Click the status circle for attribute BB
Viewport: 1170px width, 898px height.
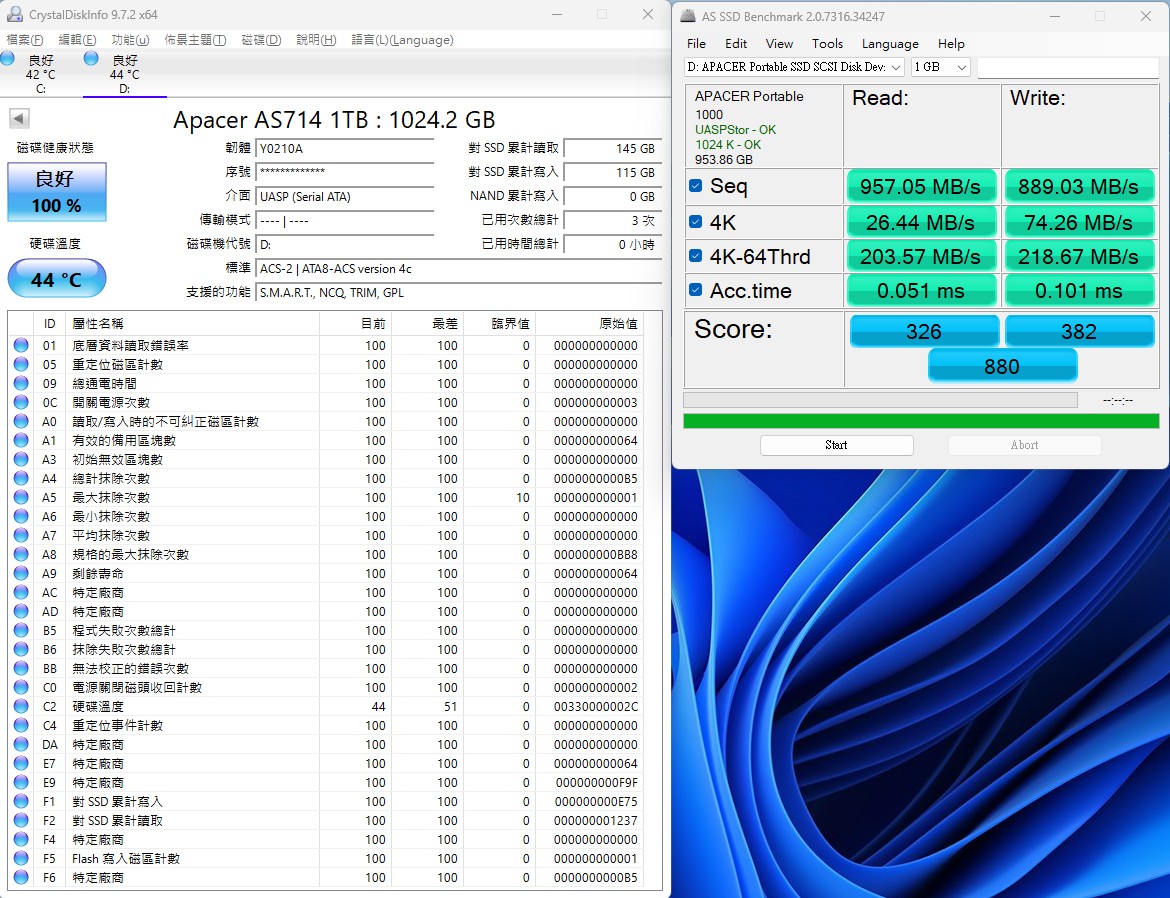coord(21,668)
